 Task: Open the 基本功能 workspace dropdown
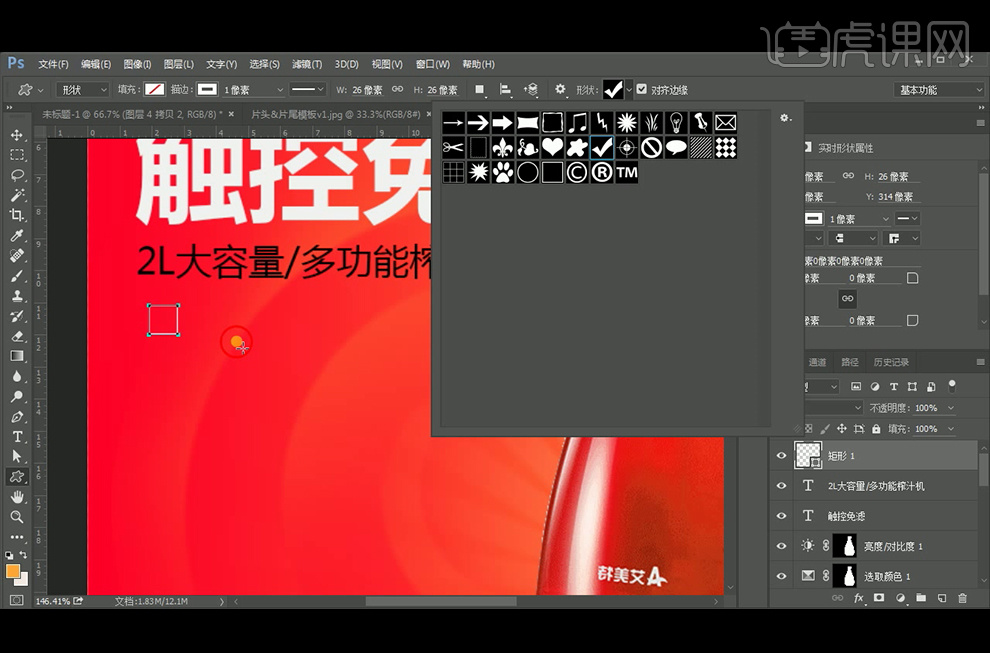940,90
